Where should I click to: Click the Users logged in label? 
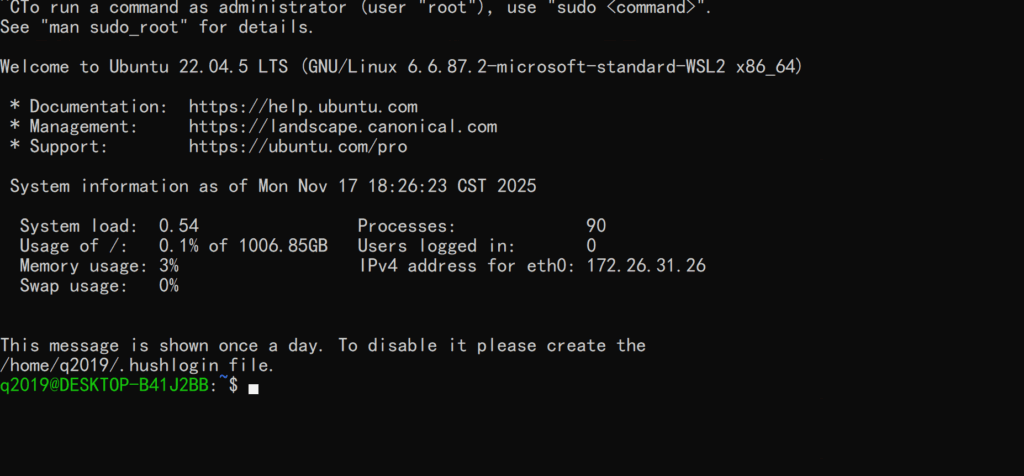(x=436, y=246)
